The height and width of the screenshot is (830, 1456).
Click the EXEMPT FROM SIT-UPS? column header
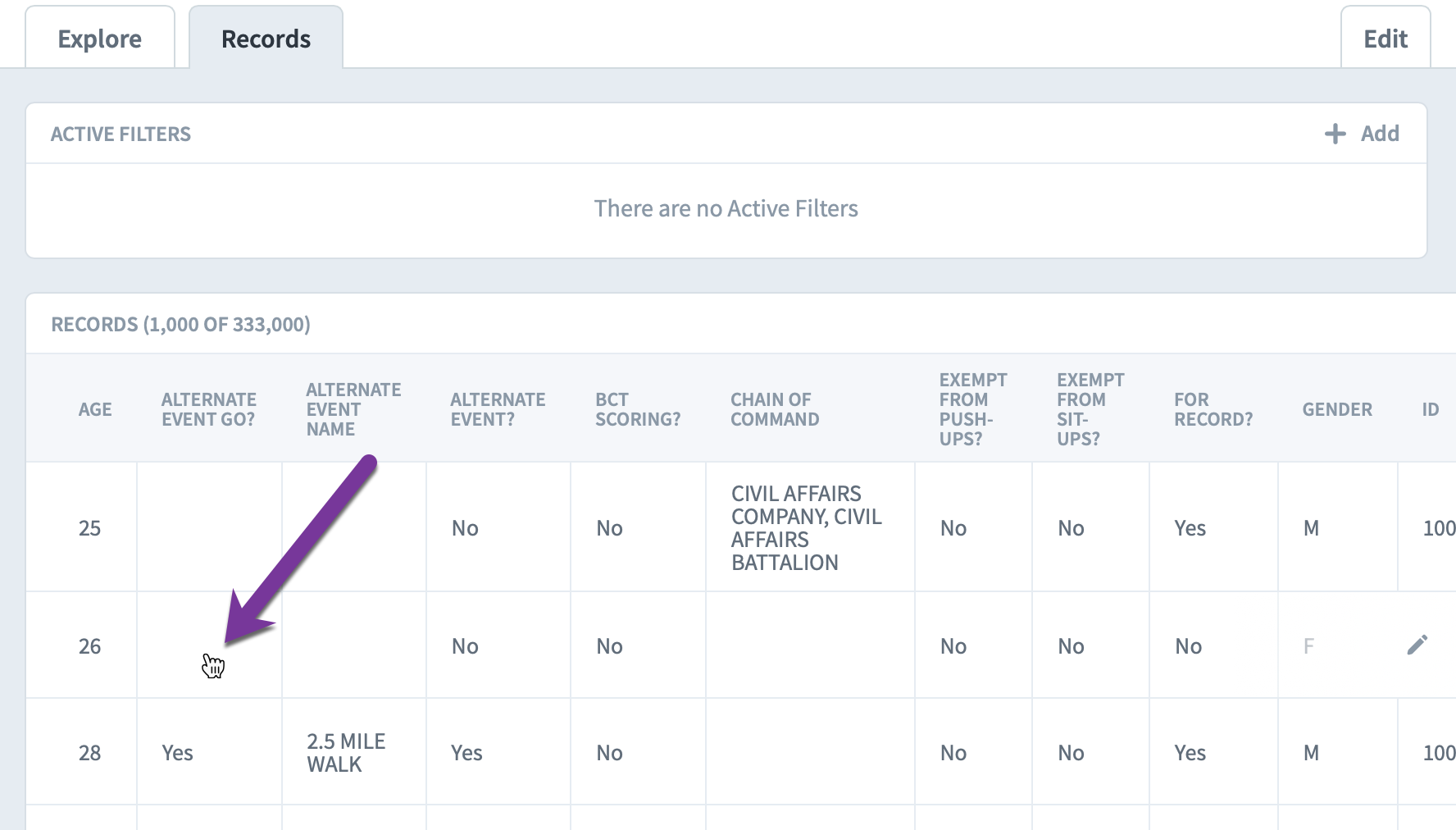point(1090,409)
